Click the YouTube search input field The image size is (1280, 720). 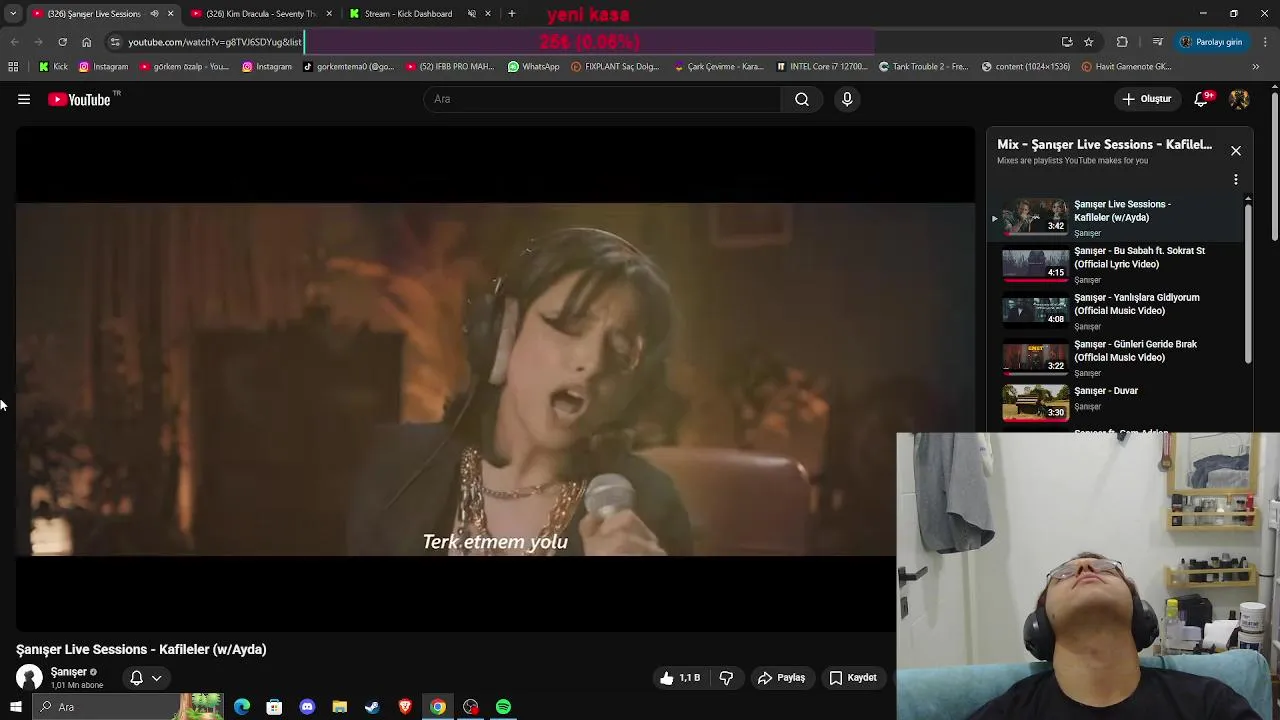(602, 99)
